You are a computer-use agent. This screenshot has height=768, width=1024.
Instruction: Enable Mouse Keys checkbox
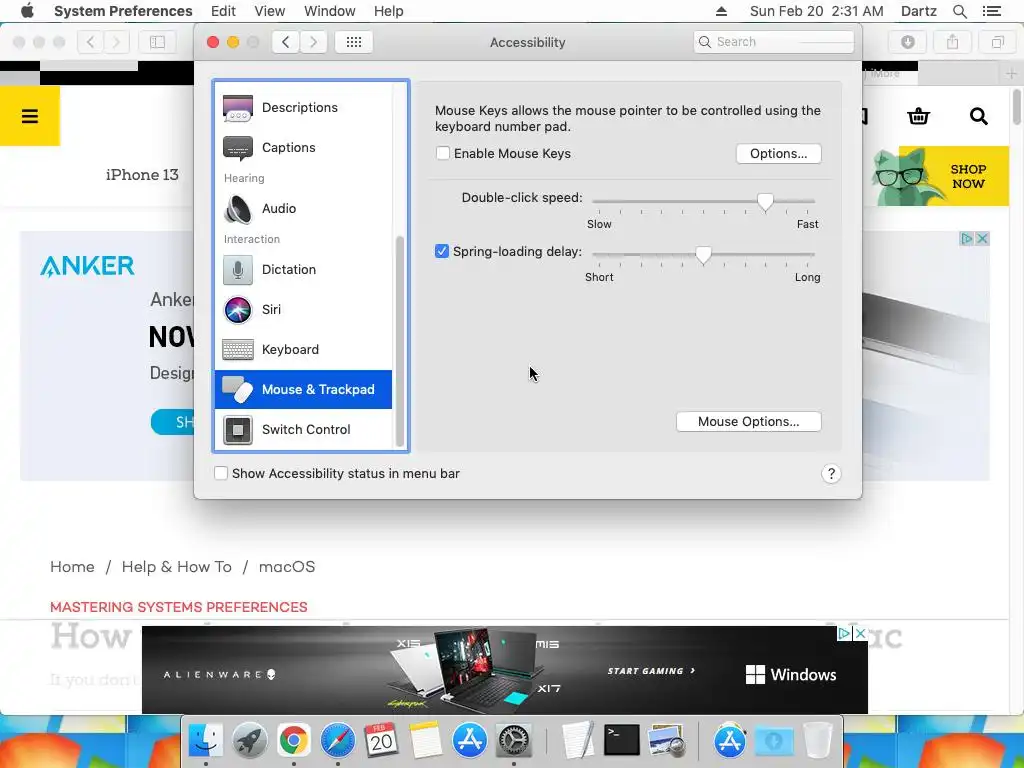443,153
